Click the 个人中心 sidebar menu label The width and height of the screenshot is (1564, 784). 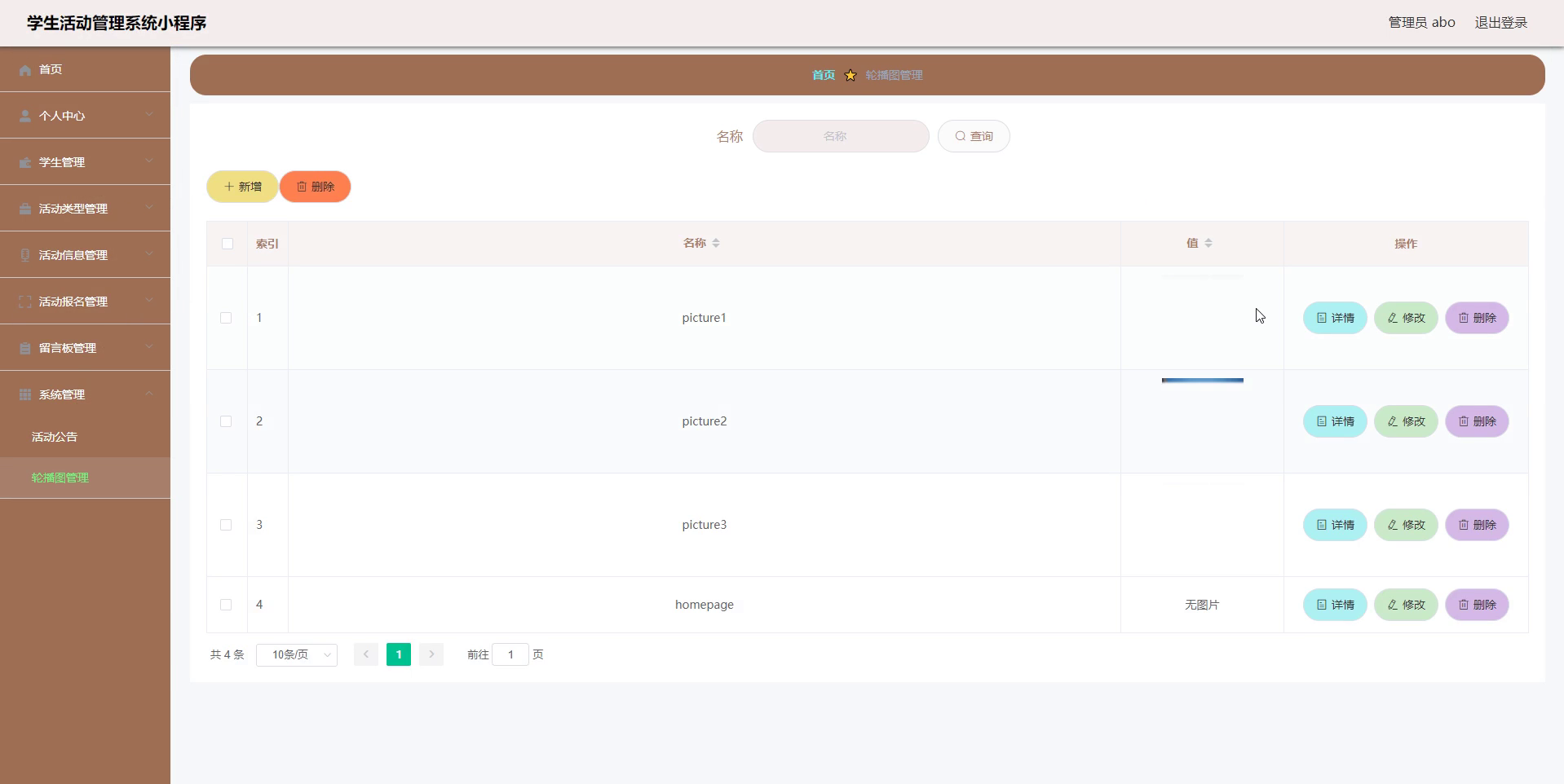62,116
